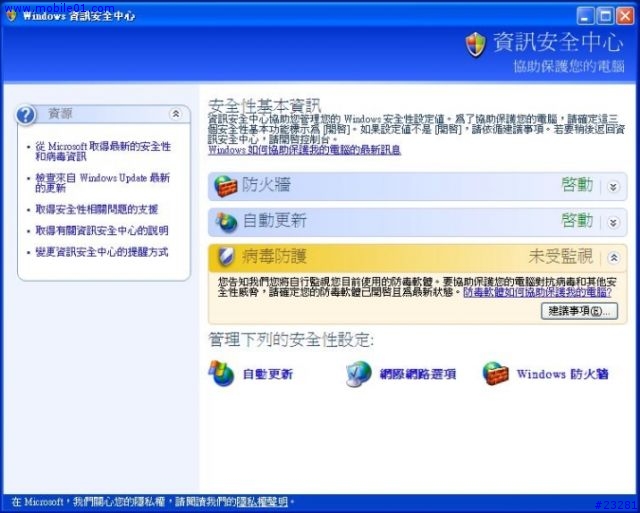Screen dimensions: 640x513
Task: Minimize the Windows 資訊安全中心 window
Action: [585, 16]
